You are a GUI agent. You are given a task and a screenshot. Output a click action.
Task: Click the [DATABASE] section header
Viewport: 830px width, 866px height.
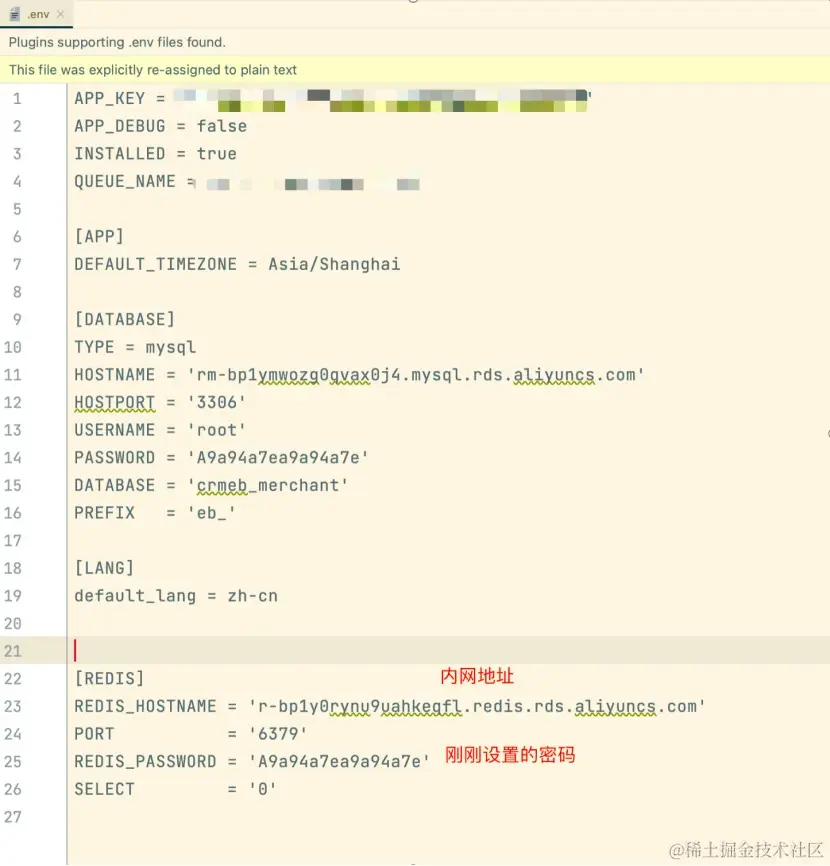point(125,319)
